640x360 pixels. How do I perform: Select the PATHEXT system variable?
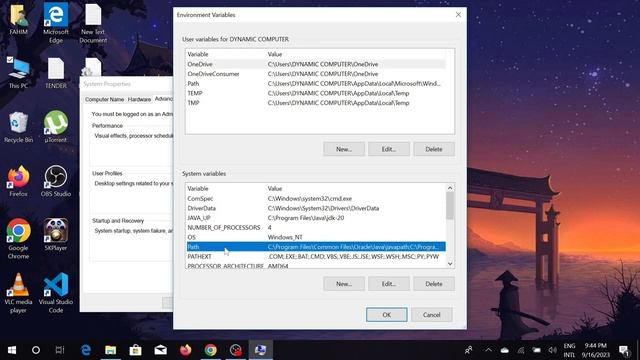[316, 256]
